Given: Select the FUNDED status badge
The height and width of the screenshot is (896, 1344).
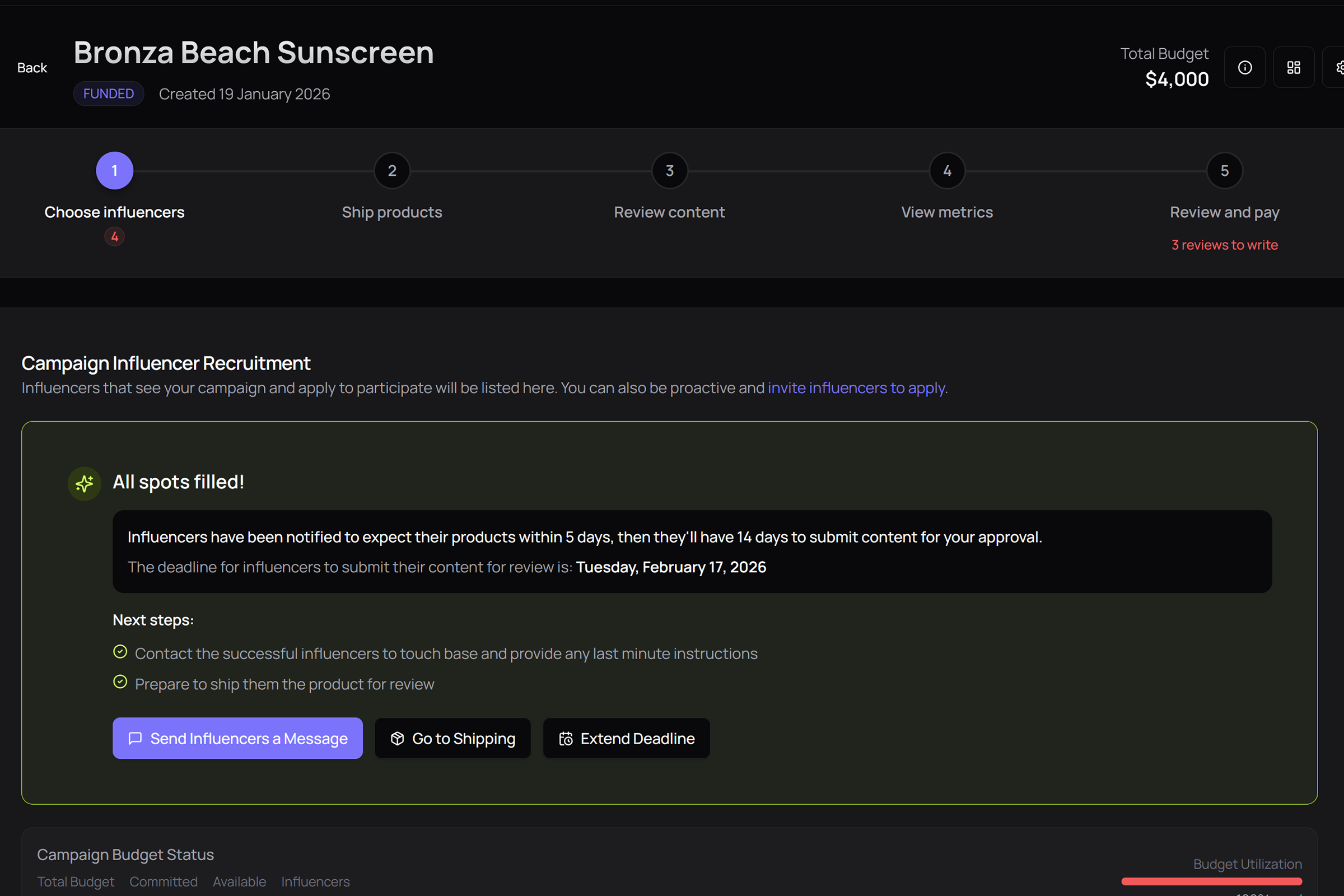Looking at the screenshot, I should [109, 93].
